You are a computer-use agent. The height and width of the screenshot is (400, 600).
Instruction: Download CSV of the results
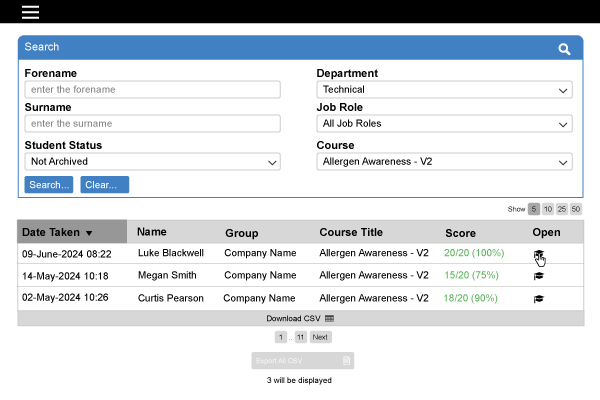300,318
